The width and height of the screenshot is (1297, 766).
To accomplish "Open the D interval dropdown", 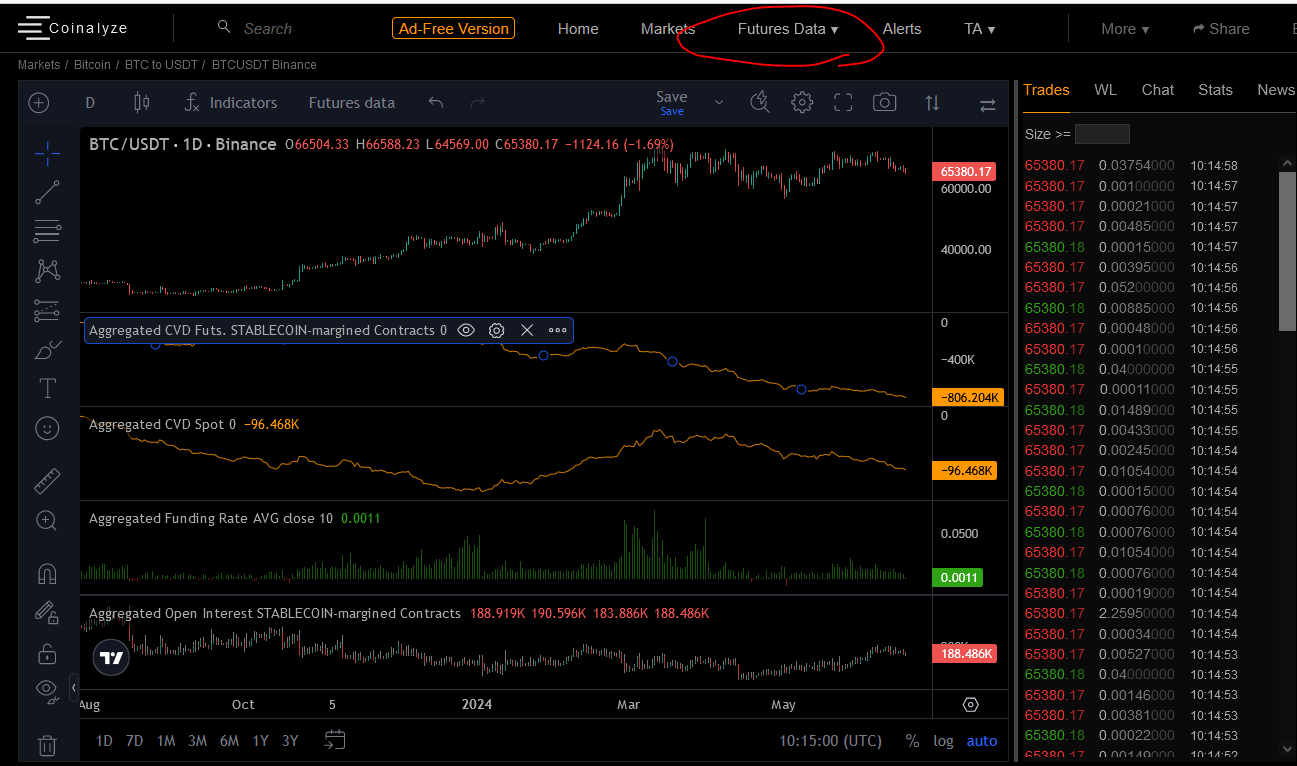I will tap(90, 102).
